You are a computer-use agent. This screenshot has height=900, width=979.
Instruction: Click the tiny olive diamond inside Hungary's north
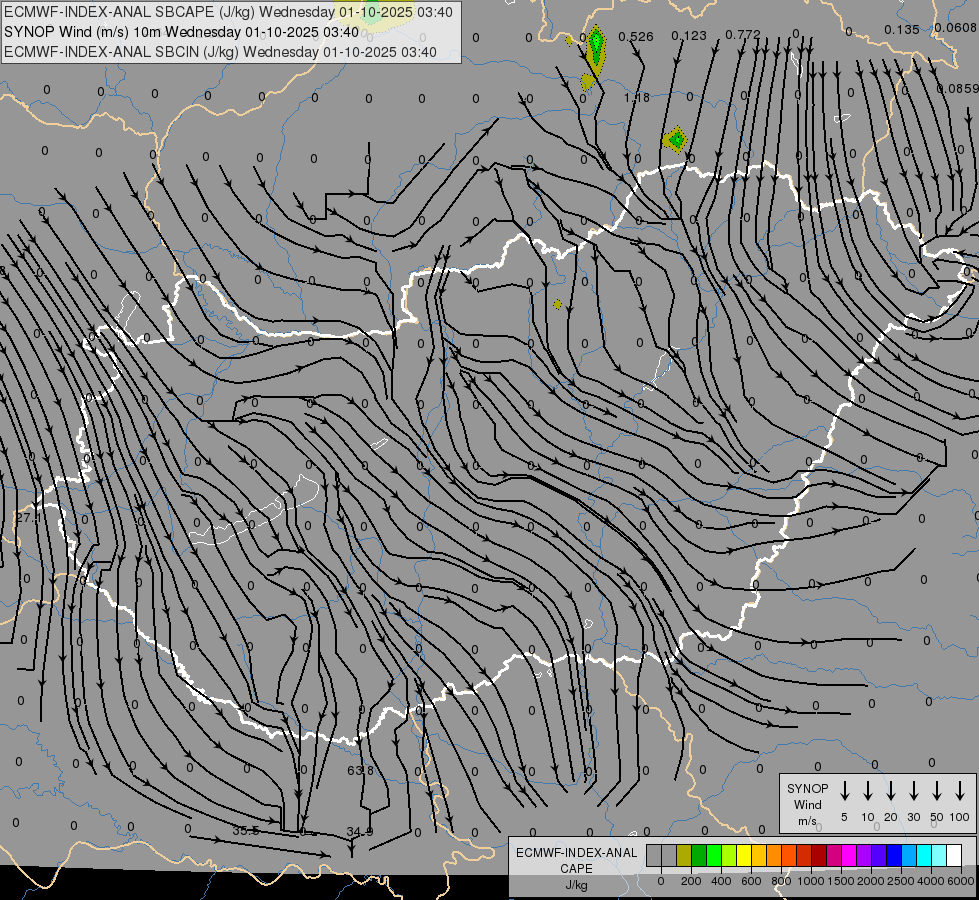pos(558,304)
